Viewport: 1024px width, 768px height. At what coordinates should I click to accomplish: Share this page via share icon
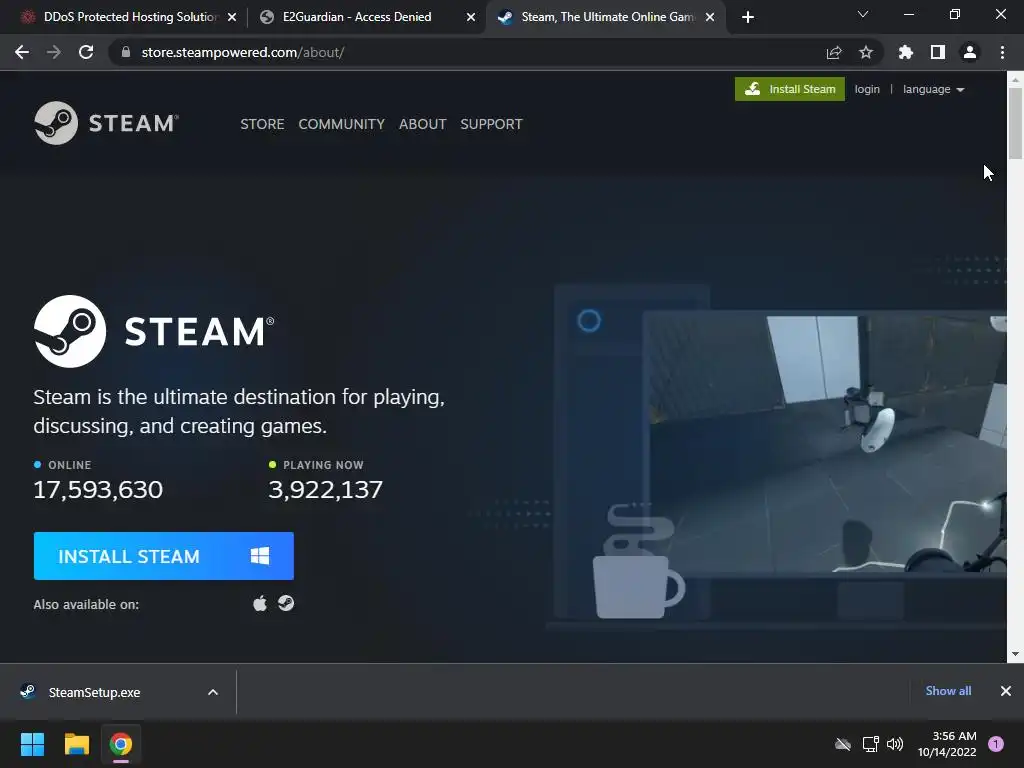point(834,52)
